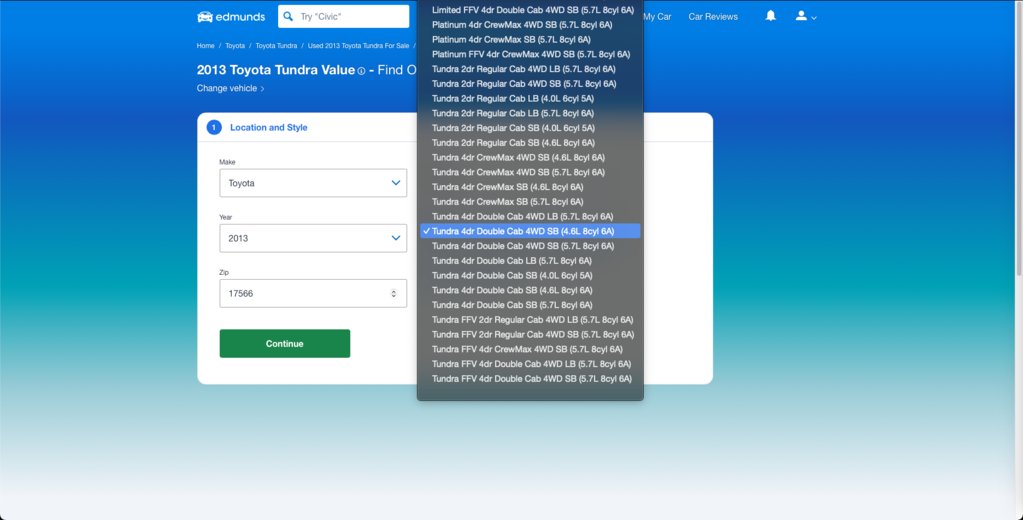Open the My Car nav item
The image size is (1023, 520).
click(657, 17)
